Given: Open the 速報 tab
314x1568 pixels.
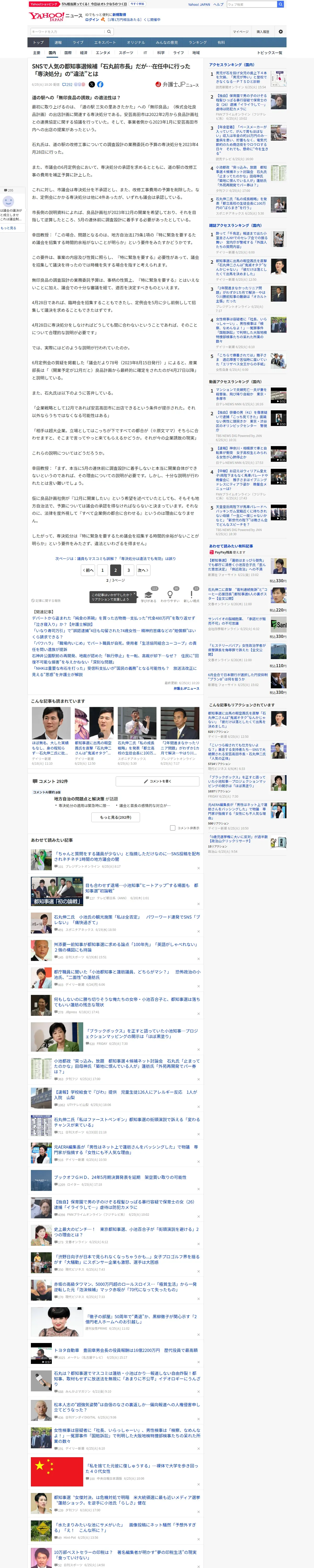Looking at the screenshot, I should pyautogui.click(x=58, y=43).
